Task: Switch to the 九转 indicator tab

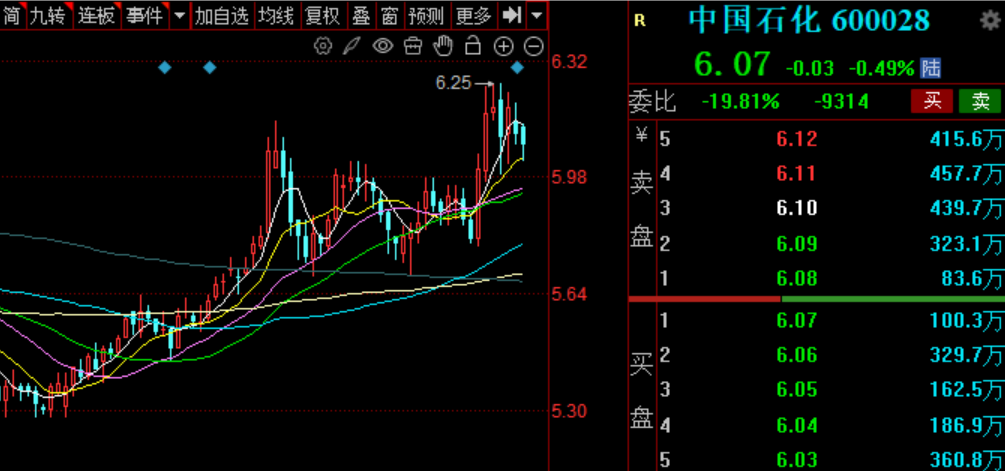Action: tap(49, 16)
